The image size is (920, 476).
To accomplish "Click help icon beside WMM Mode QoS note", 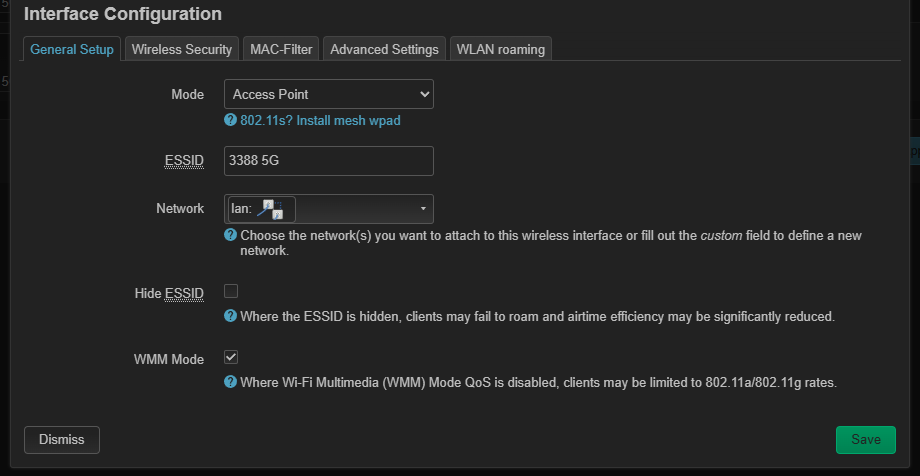I will [x=231, y=382].
